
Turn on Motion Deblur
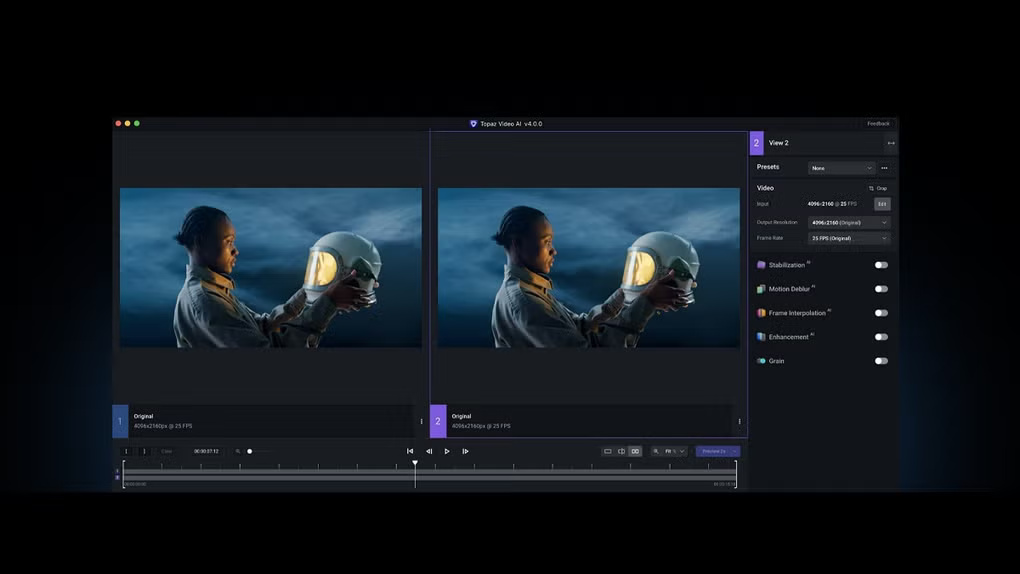coord(881,289)
